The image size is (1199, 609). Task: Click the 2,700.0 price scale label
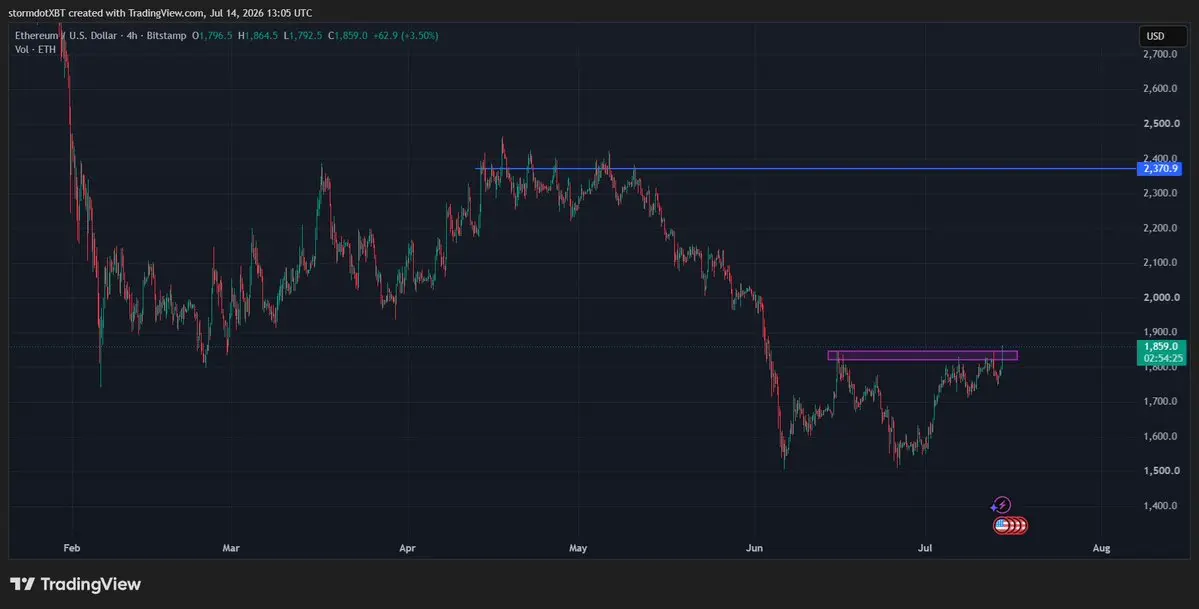click(1160, 54)
